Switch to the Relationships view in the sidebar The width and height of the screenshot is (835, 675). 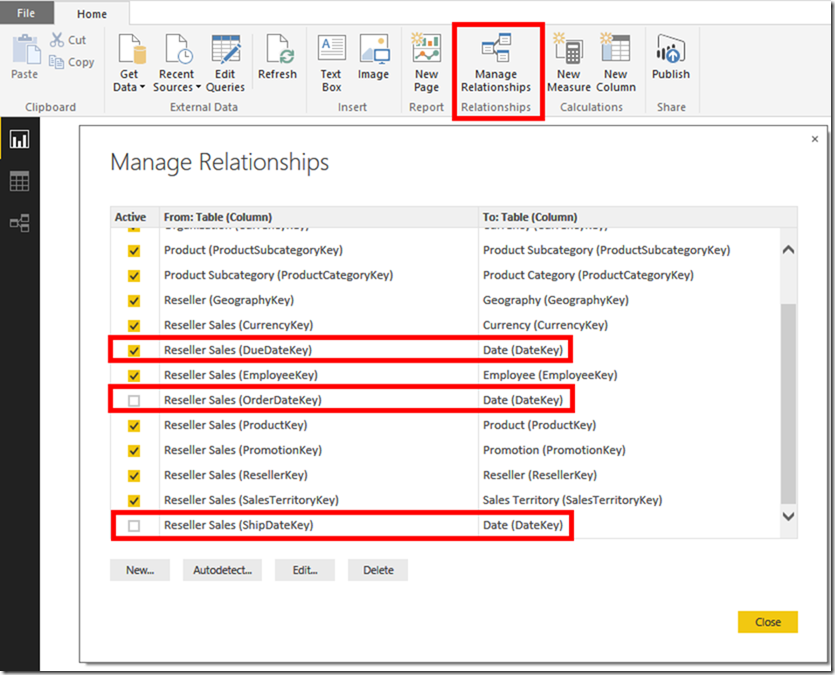[x=20, y=223]
